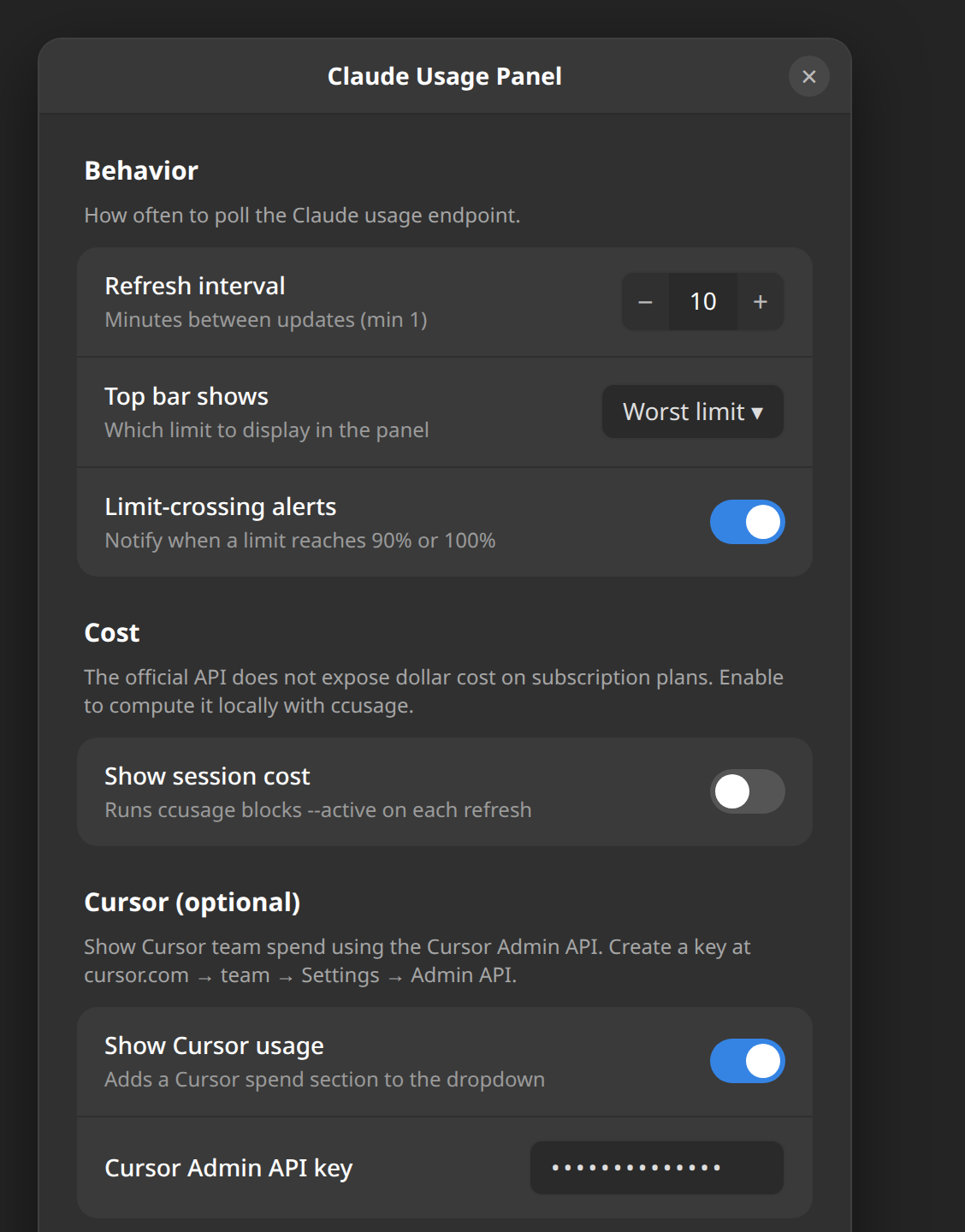Increase refresh interval with plus button
Image resolution: width=965 pixels, height=1232 pixels.
(761, 301)
